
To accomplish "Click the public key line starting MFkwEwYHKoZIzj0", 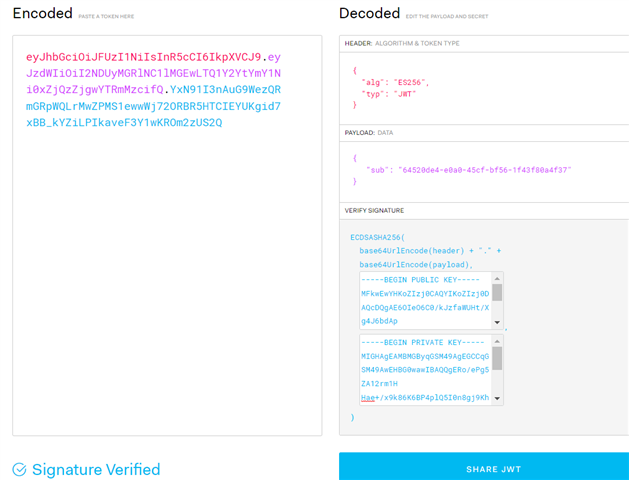I will coord(425,294).
